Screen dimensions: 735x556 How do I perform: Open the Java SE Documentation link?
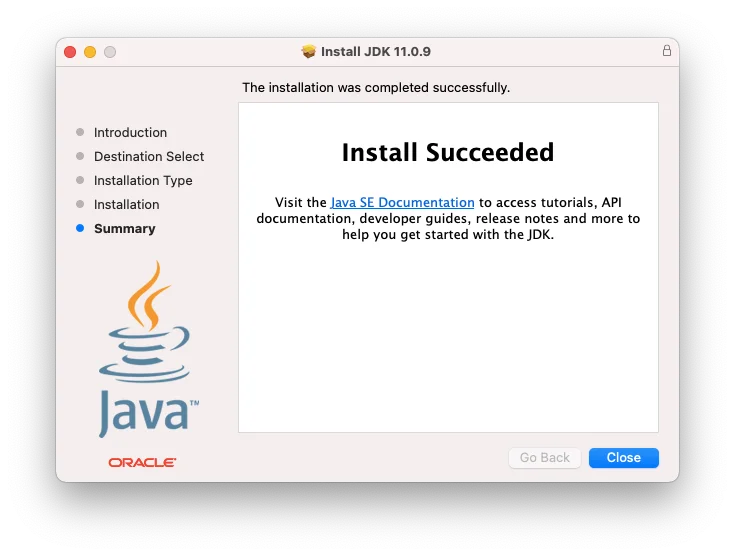pyautogui.click(x=402, y=202)
